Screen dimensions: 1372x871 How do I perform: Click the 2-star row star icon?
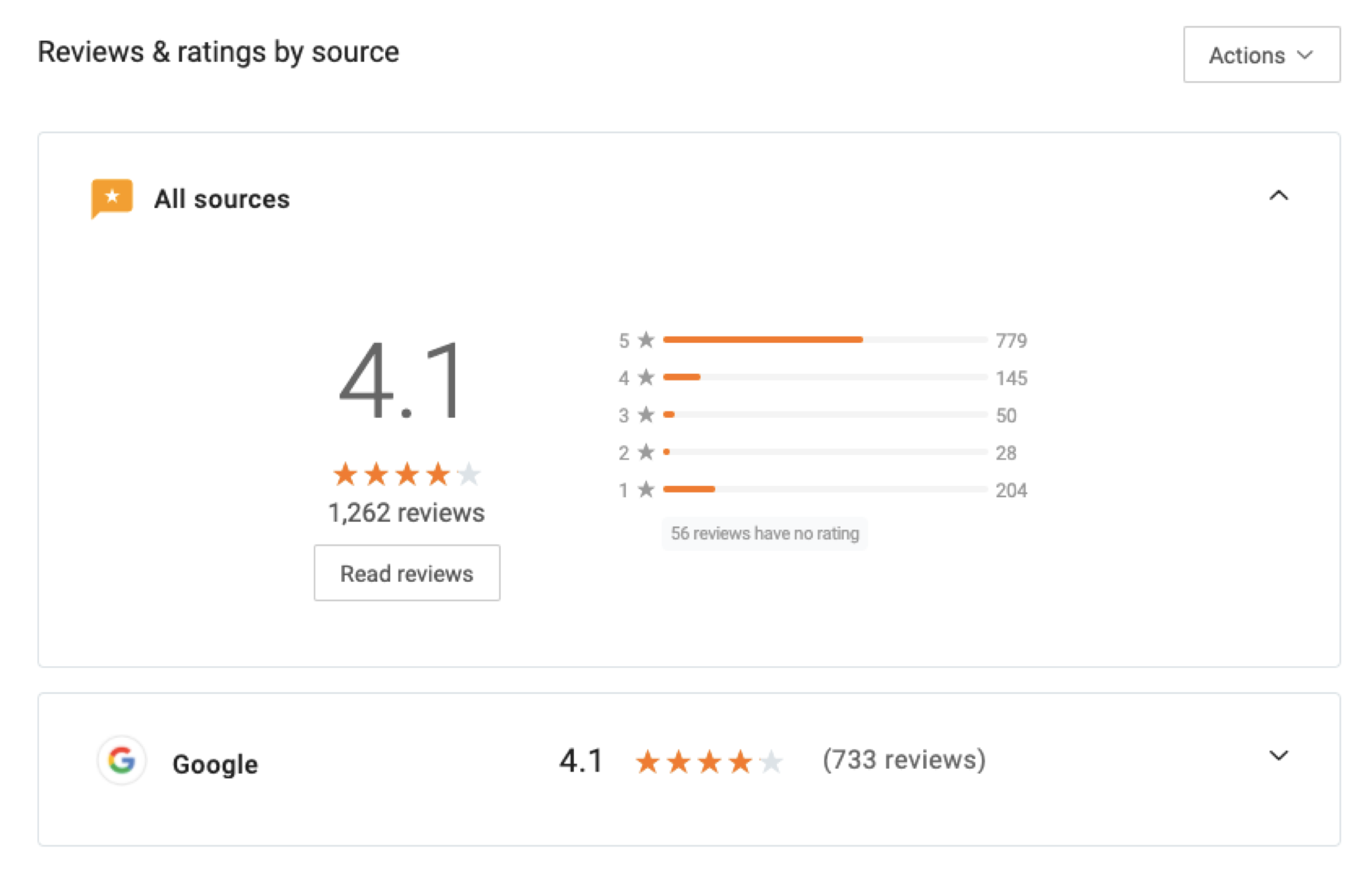tap(645, 452)
